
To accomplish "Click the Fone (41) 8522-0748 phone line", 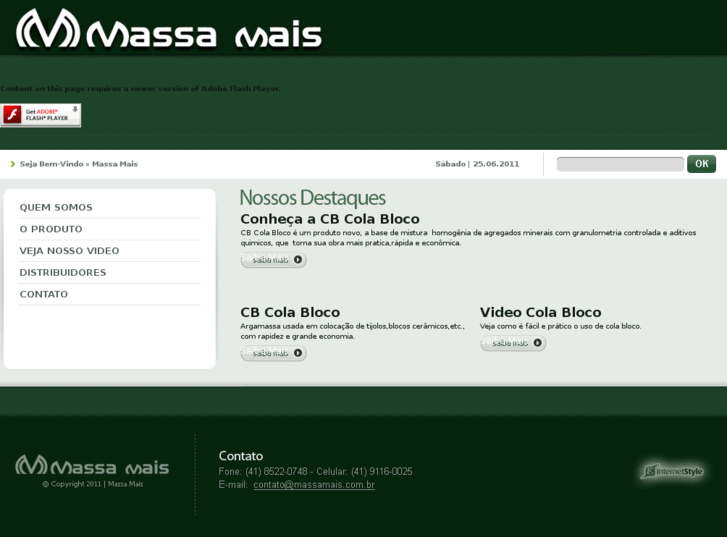I will pos(315,471).
